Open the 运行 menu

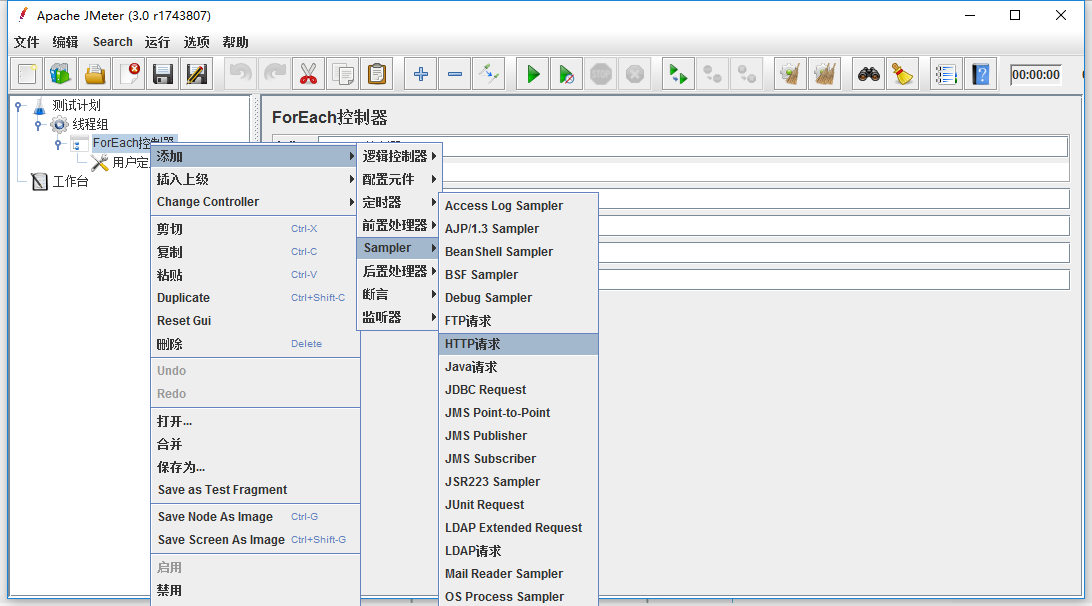[157, 42]
